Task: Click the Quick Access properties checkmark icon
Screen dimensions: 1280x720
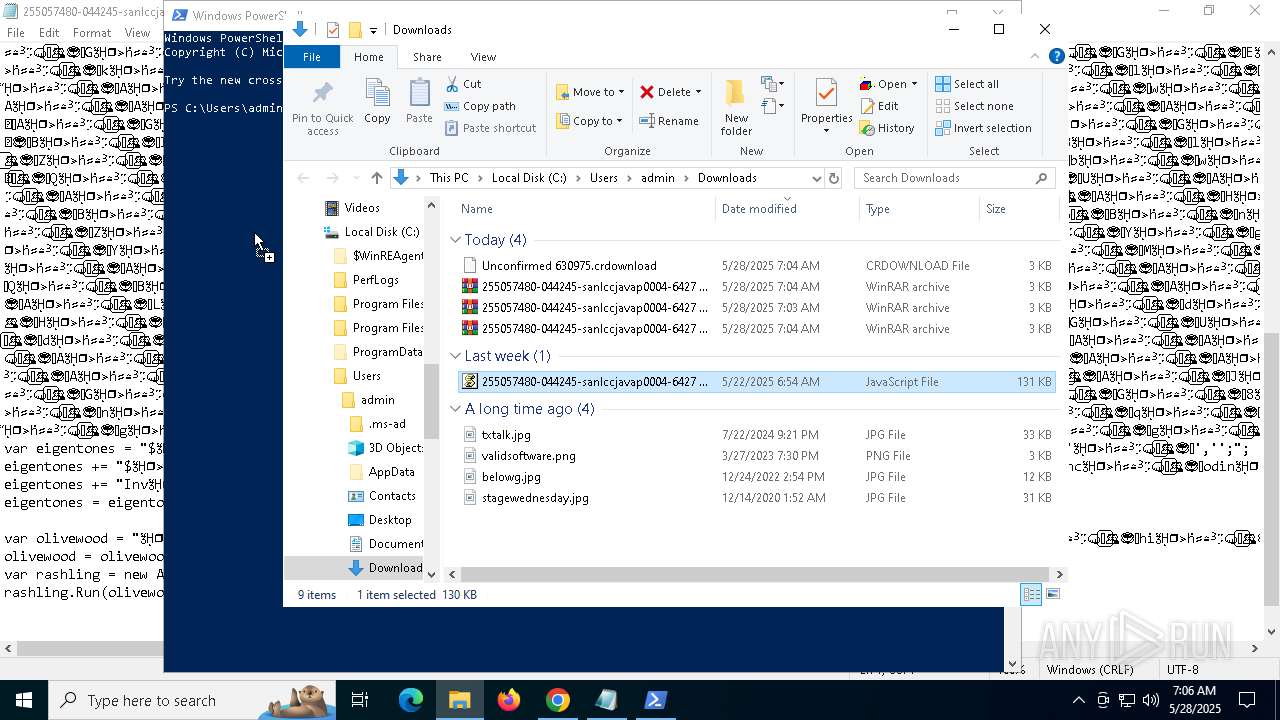Action: tap(333, 30)
